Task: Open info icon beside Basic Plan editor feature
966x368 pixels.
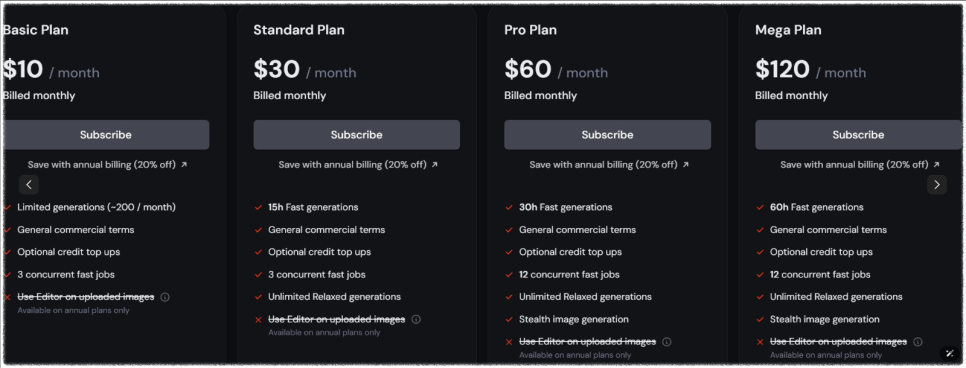Action: click(x=164, y=297)
